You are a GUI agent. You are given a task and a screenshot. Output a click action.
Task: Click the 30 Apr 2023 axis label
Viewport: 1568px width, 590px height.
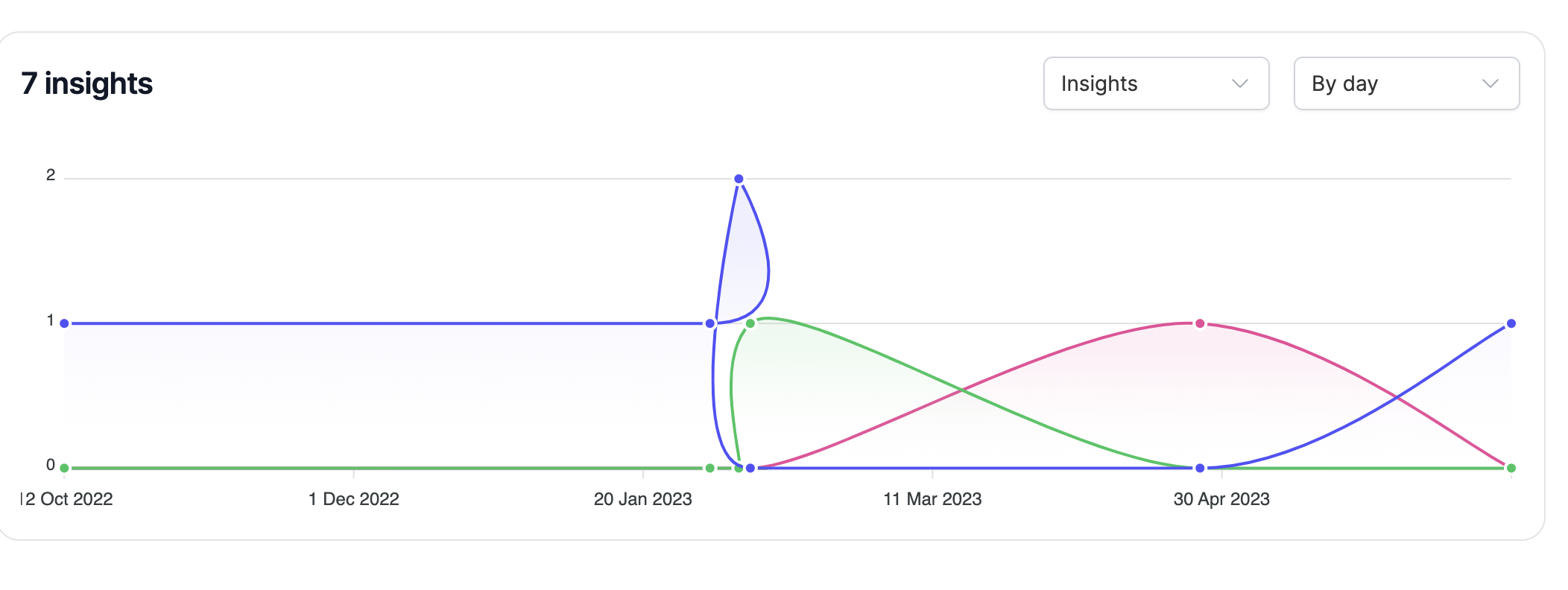click(x=1222, y=499)
